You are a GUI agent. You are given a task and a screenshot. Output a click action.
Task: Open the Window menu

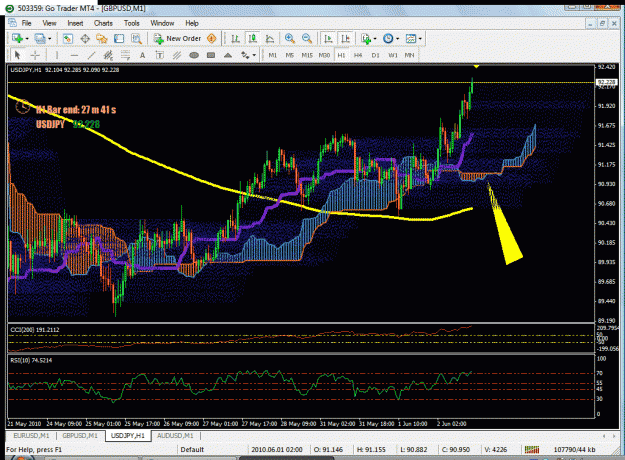point(162,23)
